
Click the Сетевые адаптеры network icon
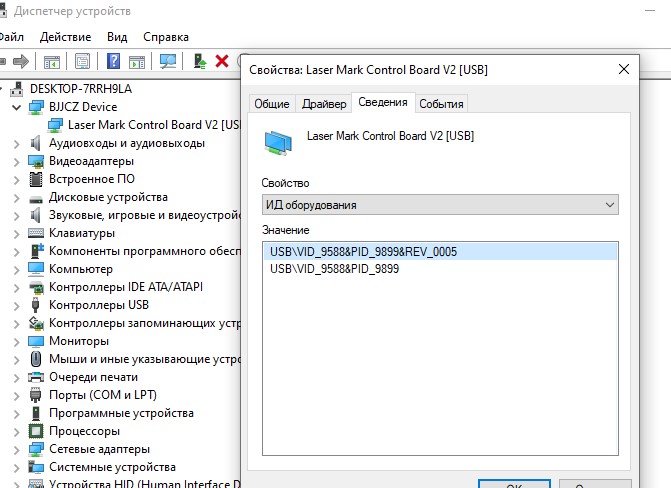click(x=36, y=449)
